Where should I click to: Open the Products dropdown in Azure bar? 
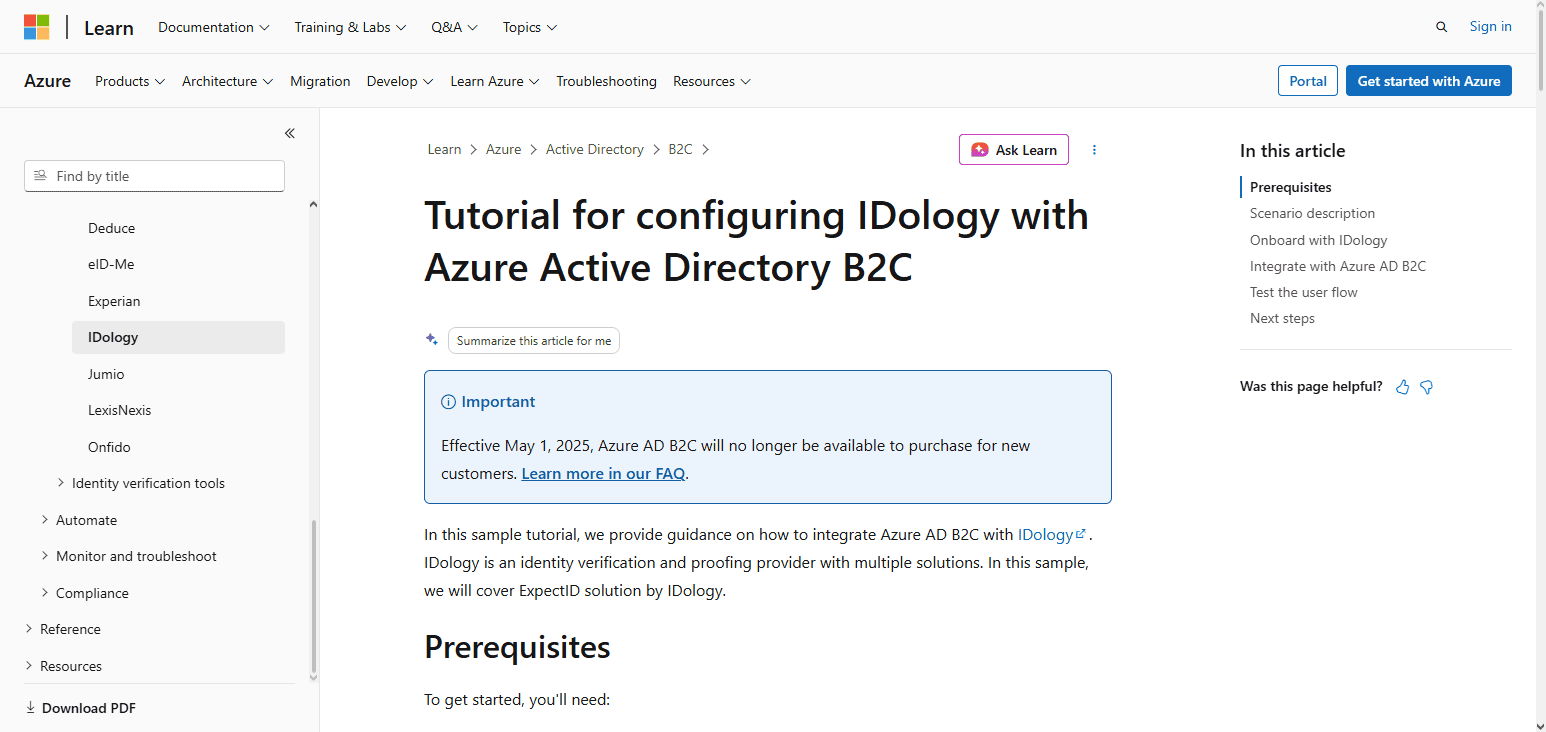pyautogui.click(x=130, y=81)
